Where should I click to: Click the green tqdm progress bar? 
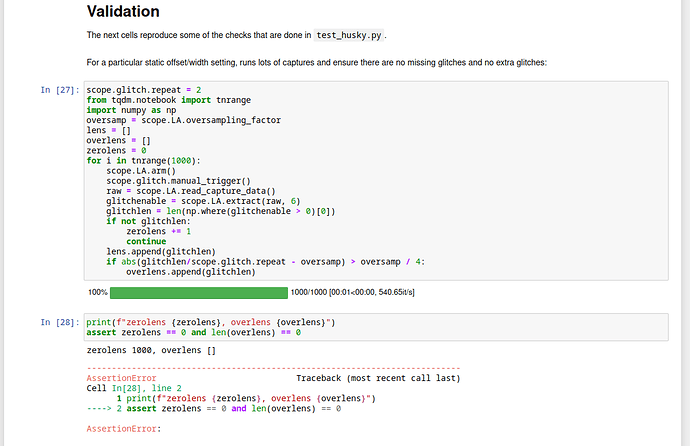(198, 293)
